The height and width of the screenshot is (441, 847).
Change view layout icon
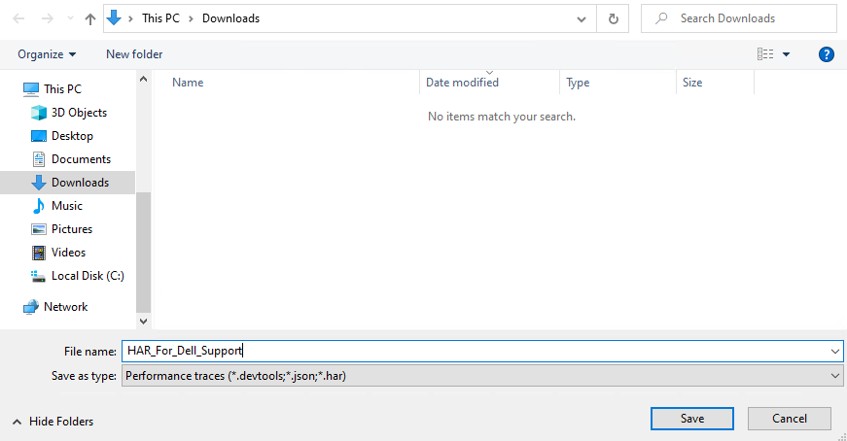click(765, 54)
